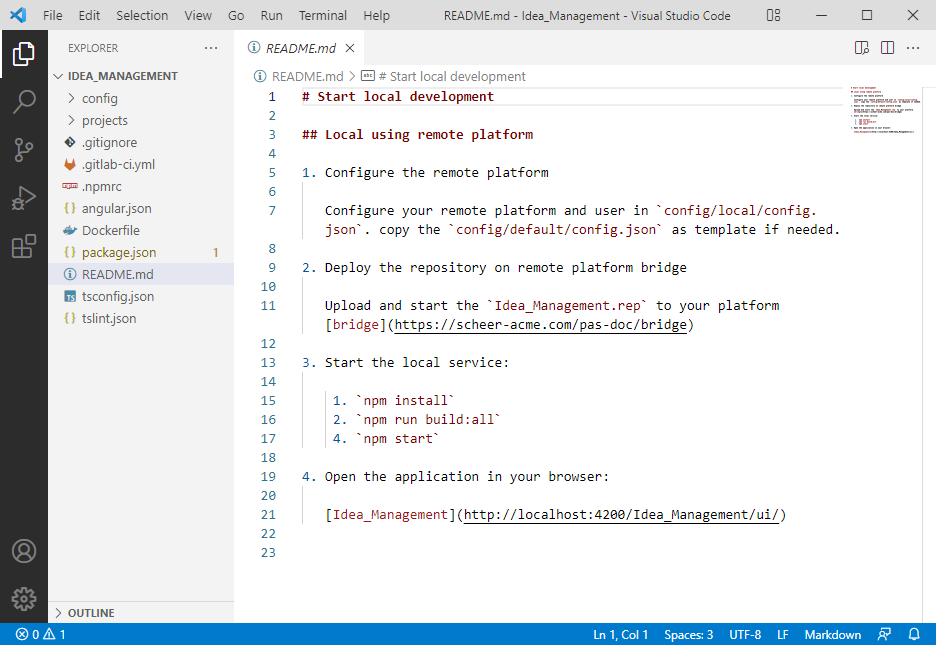
Task: Customize layout from title bar icon
Action: (x=774, y=16)
